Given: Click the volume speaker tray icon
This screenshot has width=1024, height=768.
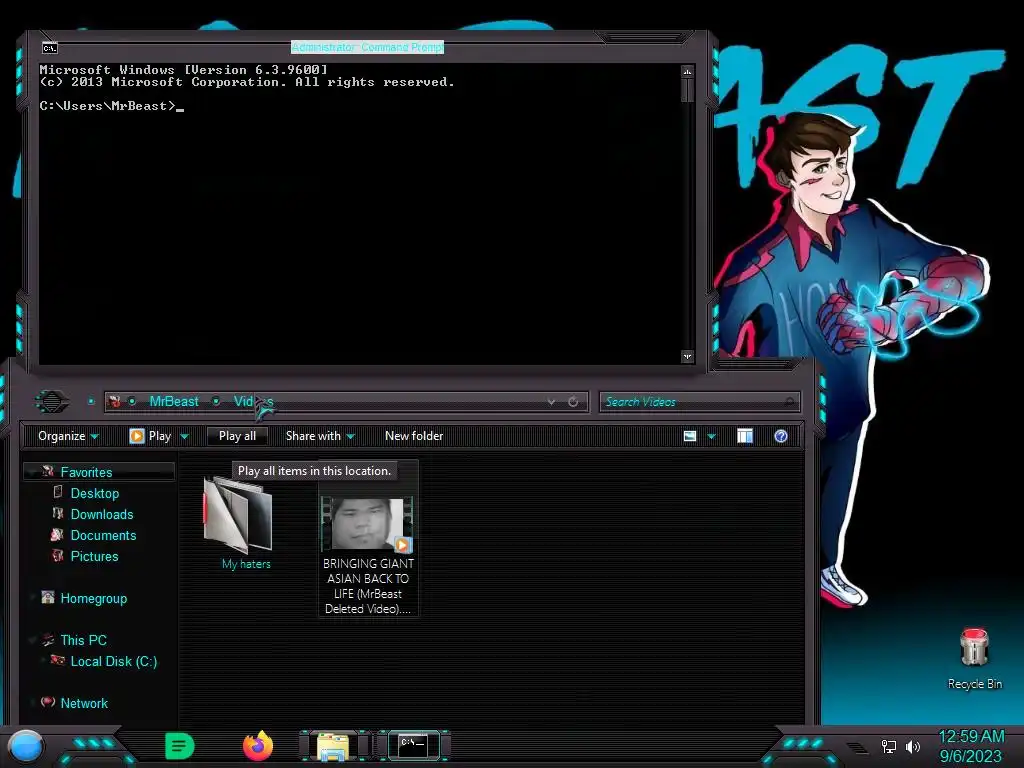Looking at the screenshot, I should 913,746.
